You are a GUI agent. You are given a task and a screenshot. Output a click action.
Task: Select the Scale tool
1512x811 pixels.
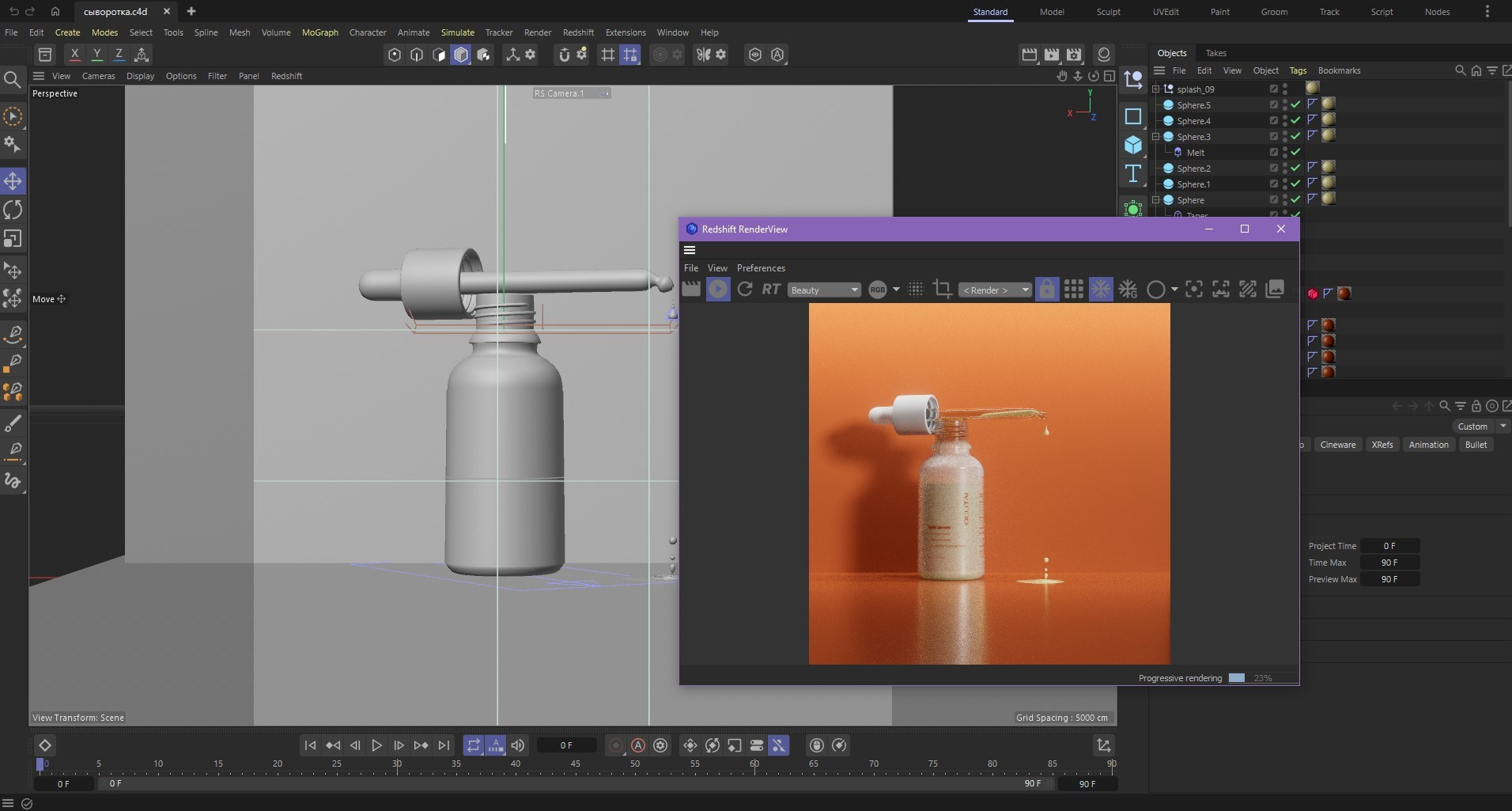click(x=13, y=238)
